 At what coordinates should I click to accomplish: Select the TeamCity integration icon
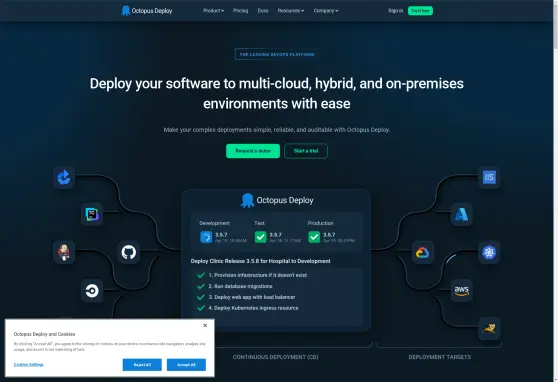tap(92, 214)
